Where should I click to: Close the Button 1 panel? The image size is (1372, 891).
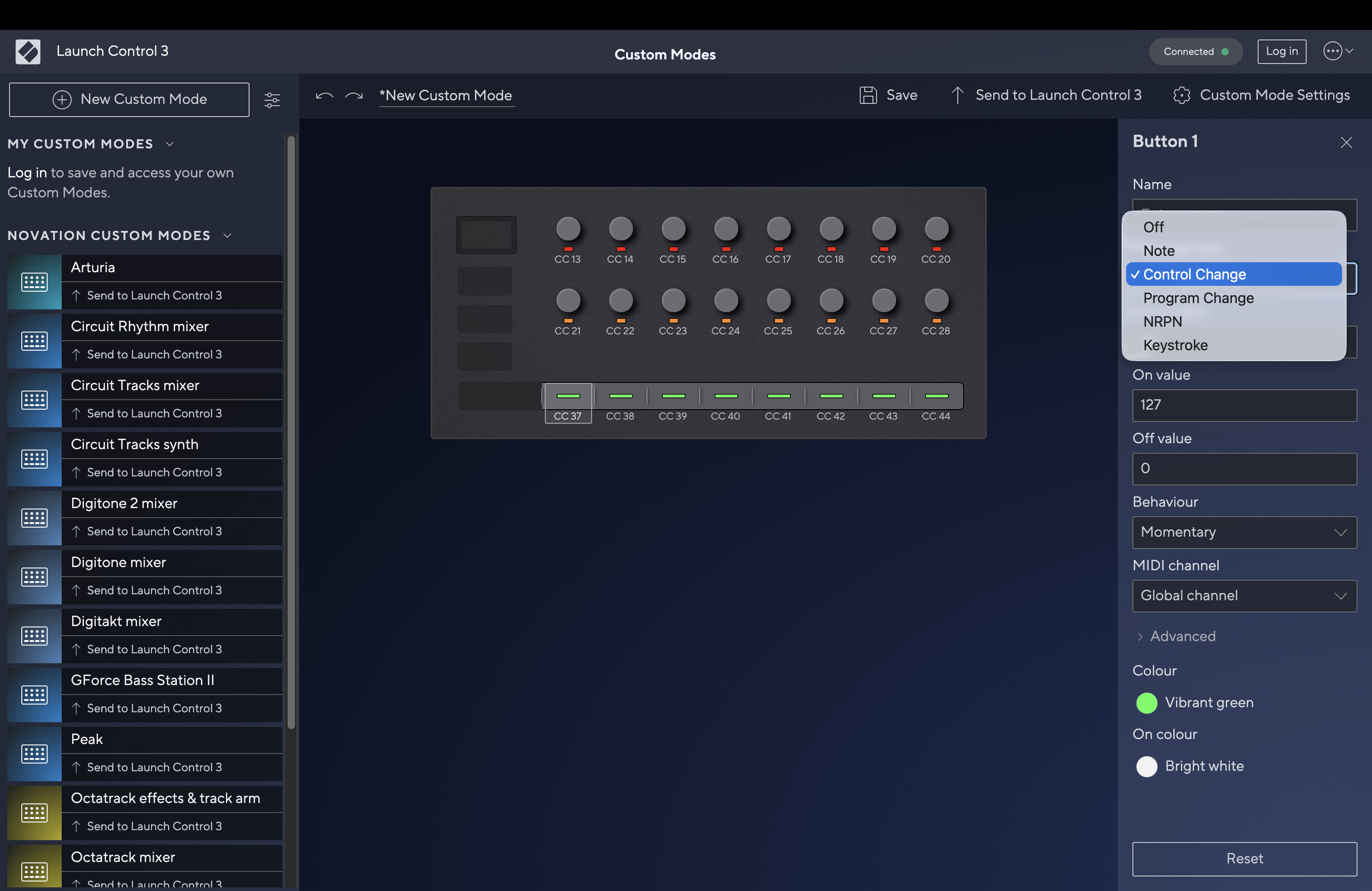pos(1346,142)
